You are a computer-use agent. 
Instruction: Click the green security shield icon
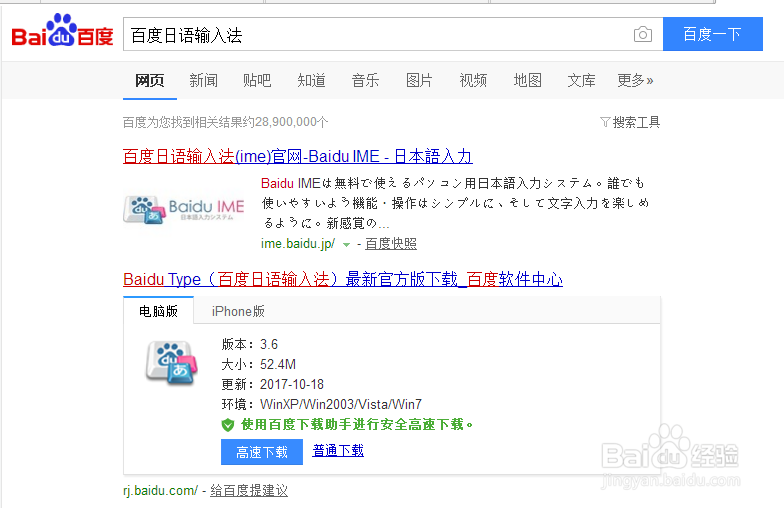click(228, 425)
